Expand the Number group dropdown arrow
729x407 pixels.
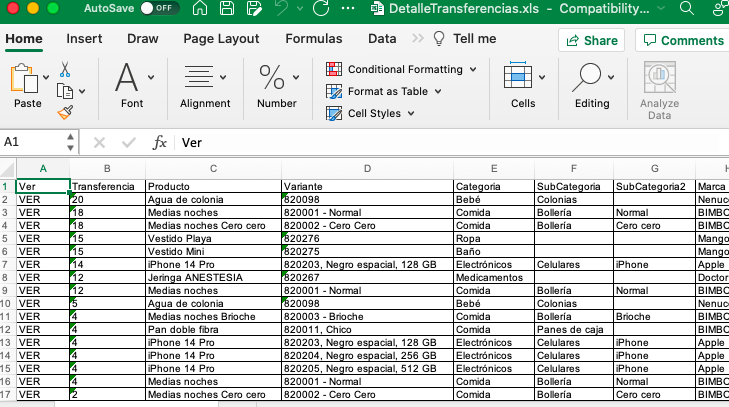click(x=296, y=78)
